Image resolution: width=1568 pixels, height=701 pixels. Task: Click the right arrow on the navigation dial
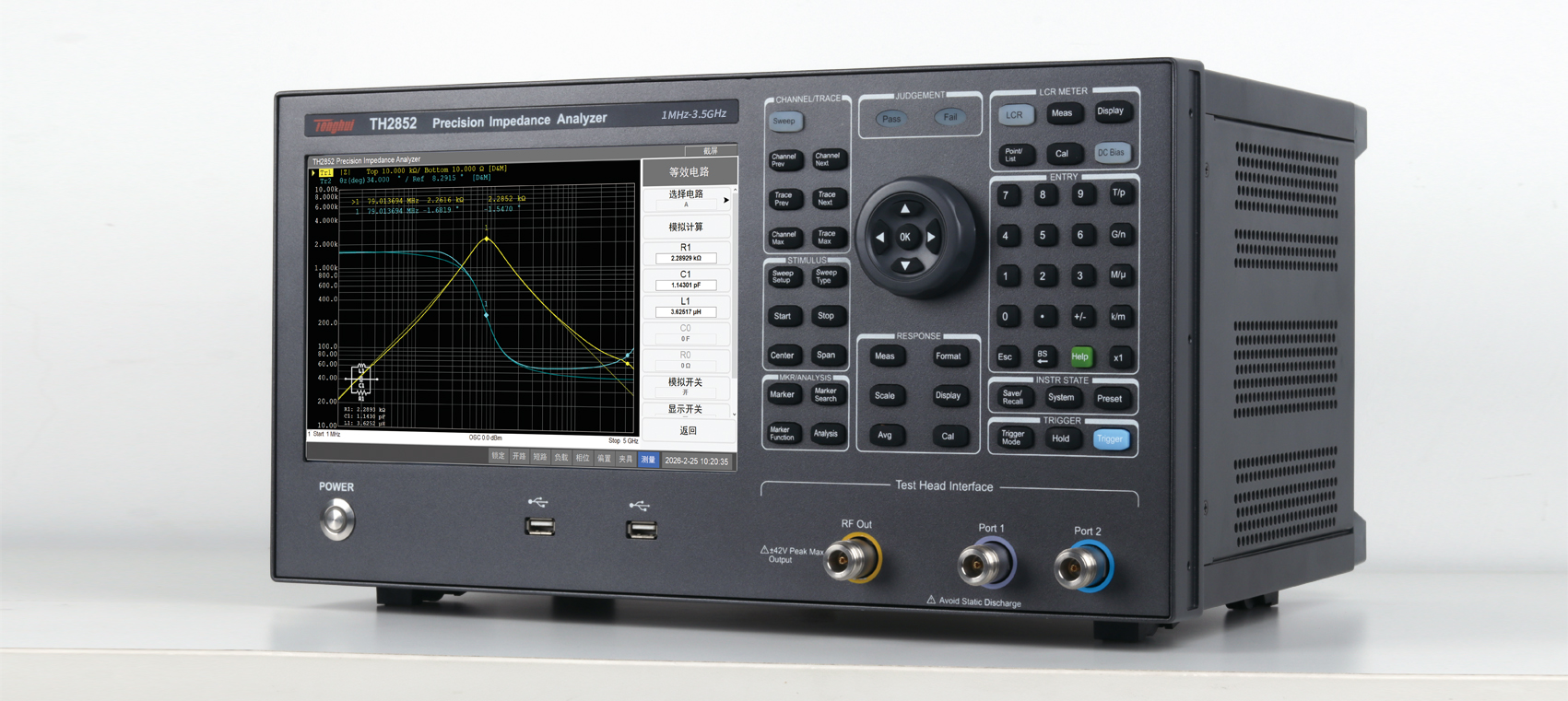click(931, 237)
